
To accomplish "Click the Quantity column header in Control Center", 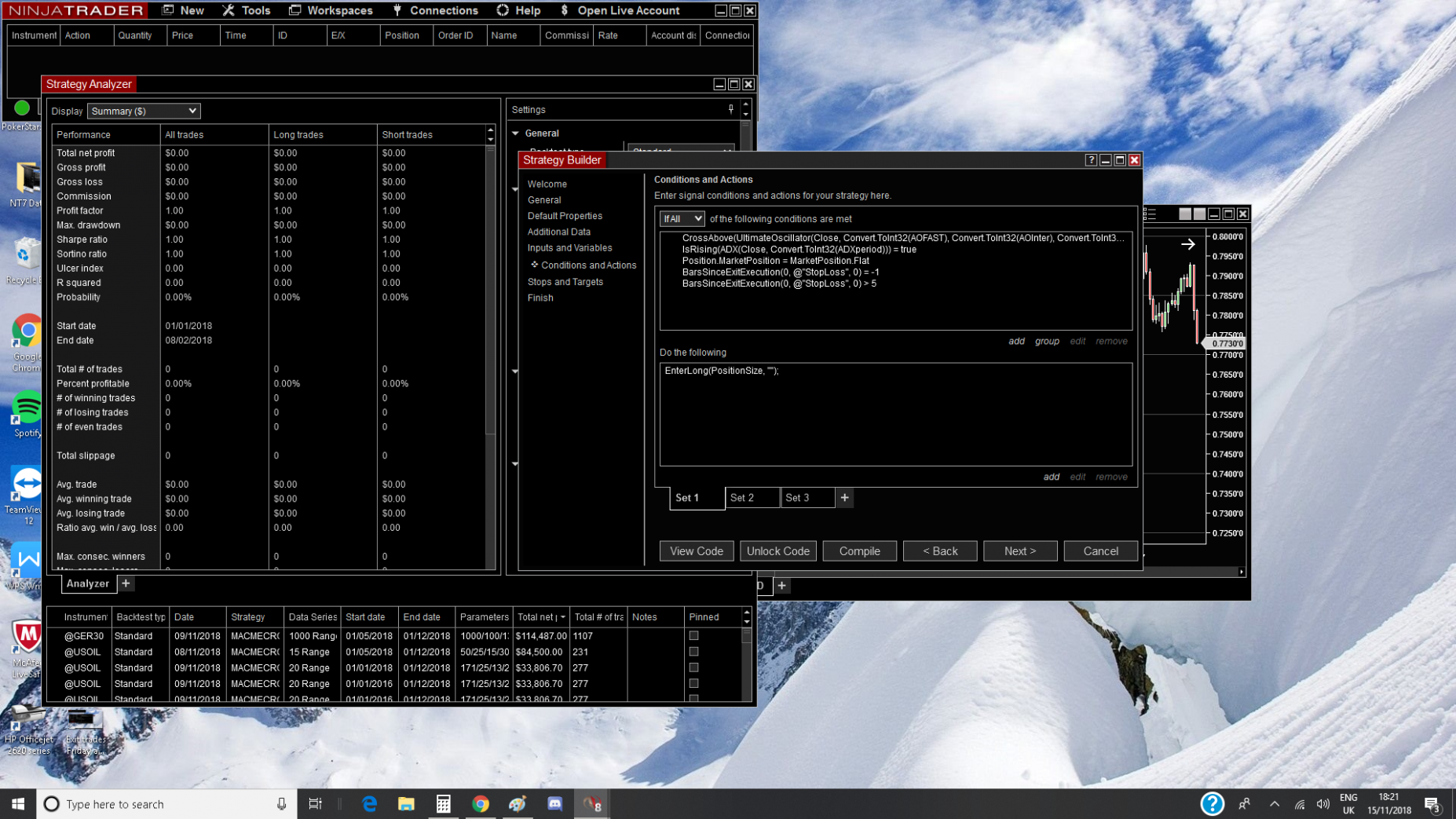I will click(140, 35).
